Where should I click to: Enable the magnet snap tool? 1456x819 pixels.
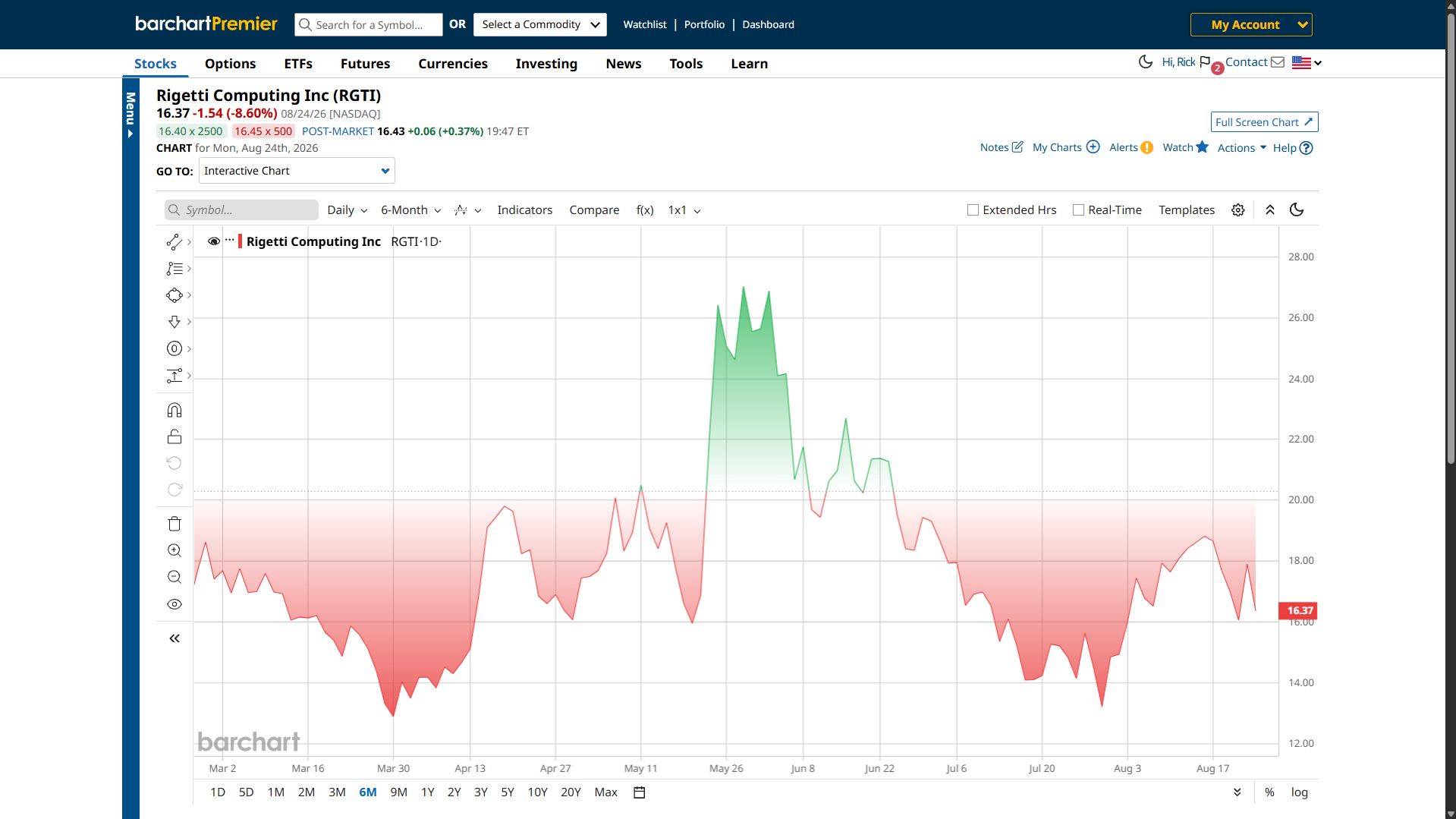click(175, 411)
